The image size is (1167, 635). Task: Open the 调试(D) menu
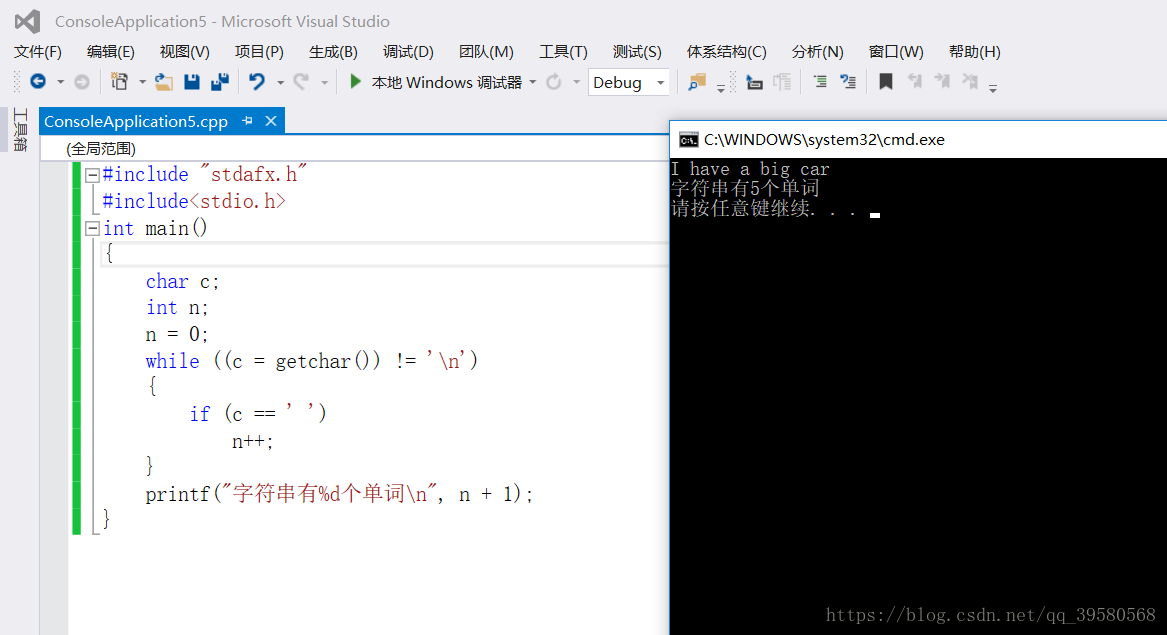coord(408,51)
